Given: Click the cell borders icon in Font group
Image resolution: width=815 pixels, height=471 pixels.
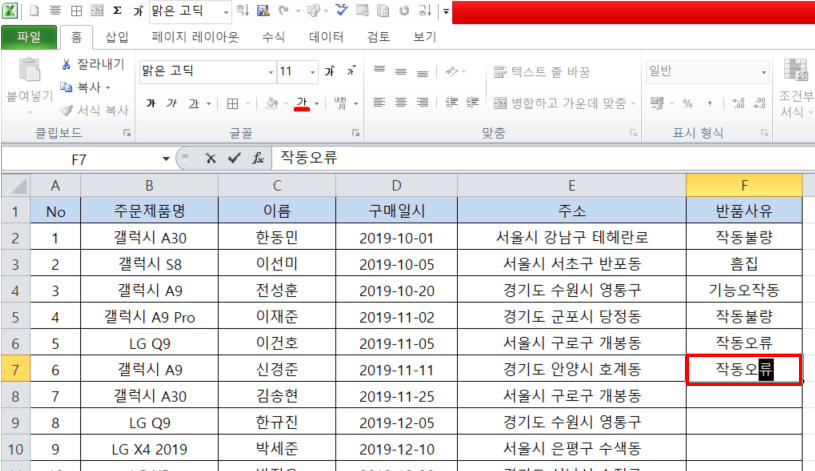Looking at the screenshot, I should pos(232,104).
